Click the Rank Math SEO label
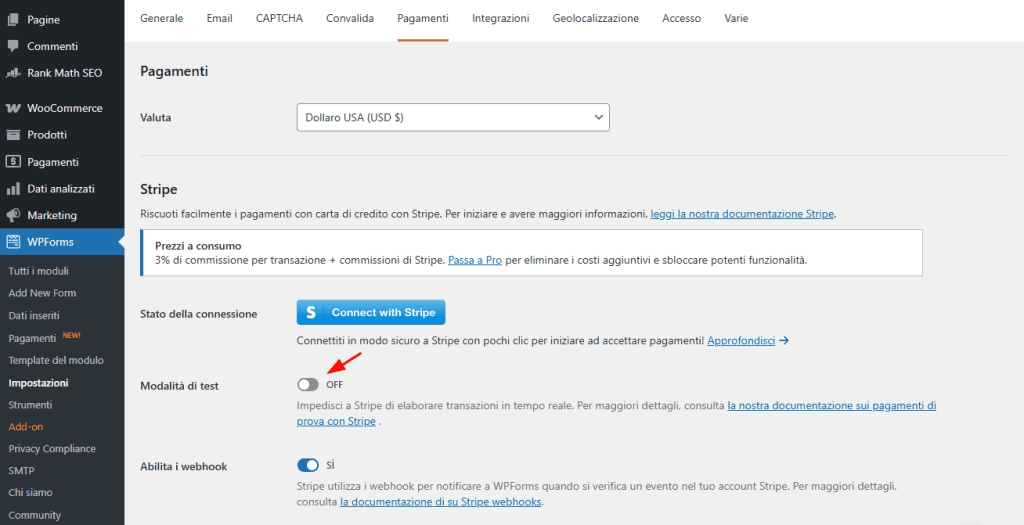 65,73
